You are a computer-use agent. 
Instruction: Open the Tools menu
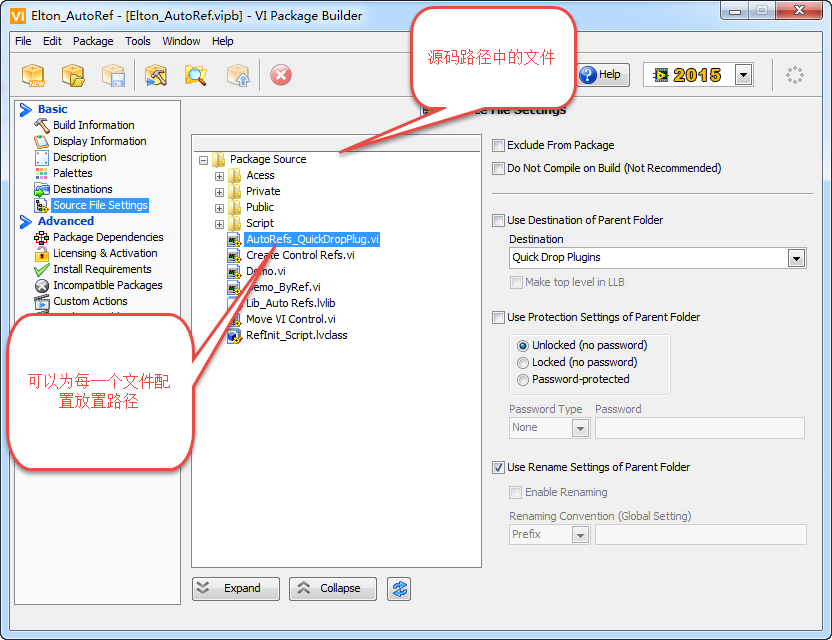click(137, 41)
